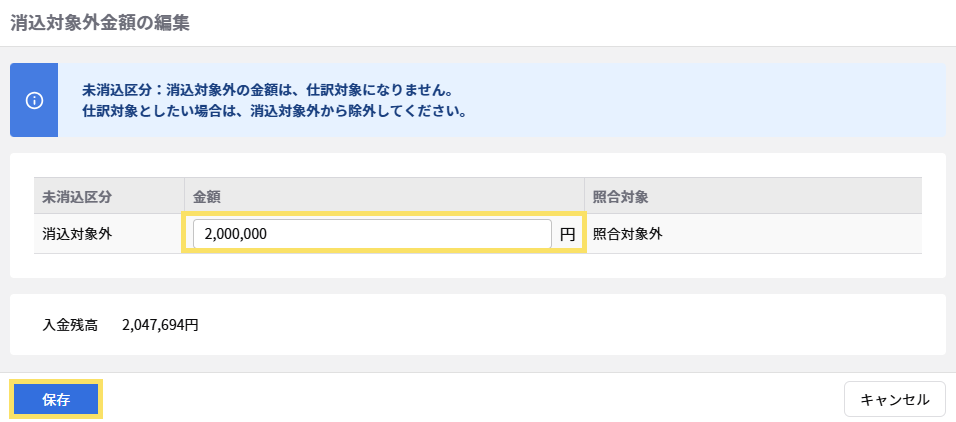This screenshot has height=422, width=956.
Task: Click the 照合対象外 value cell
Action: pos(627,234)
